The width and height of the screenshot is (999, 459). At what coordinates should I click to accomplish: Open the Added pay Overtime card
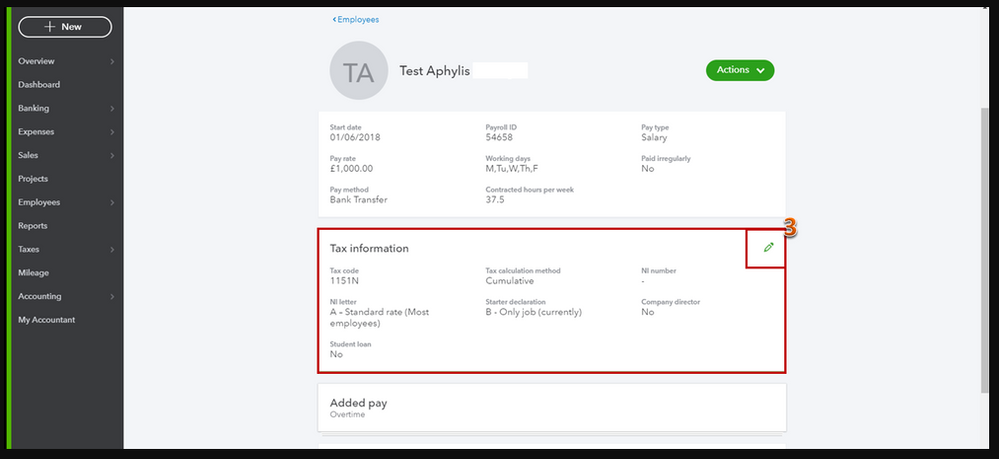point(552,407)
